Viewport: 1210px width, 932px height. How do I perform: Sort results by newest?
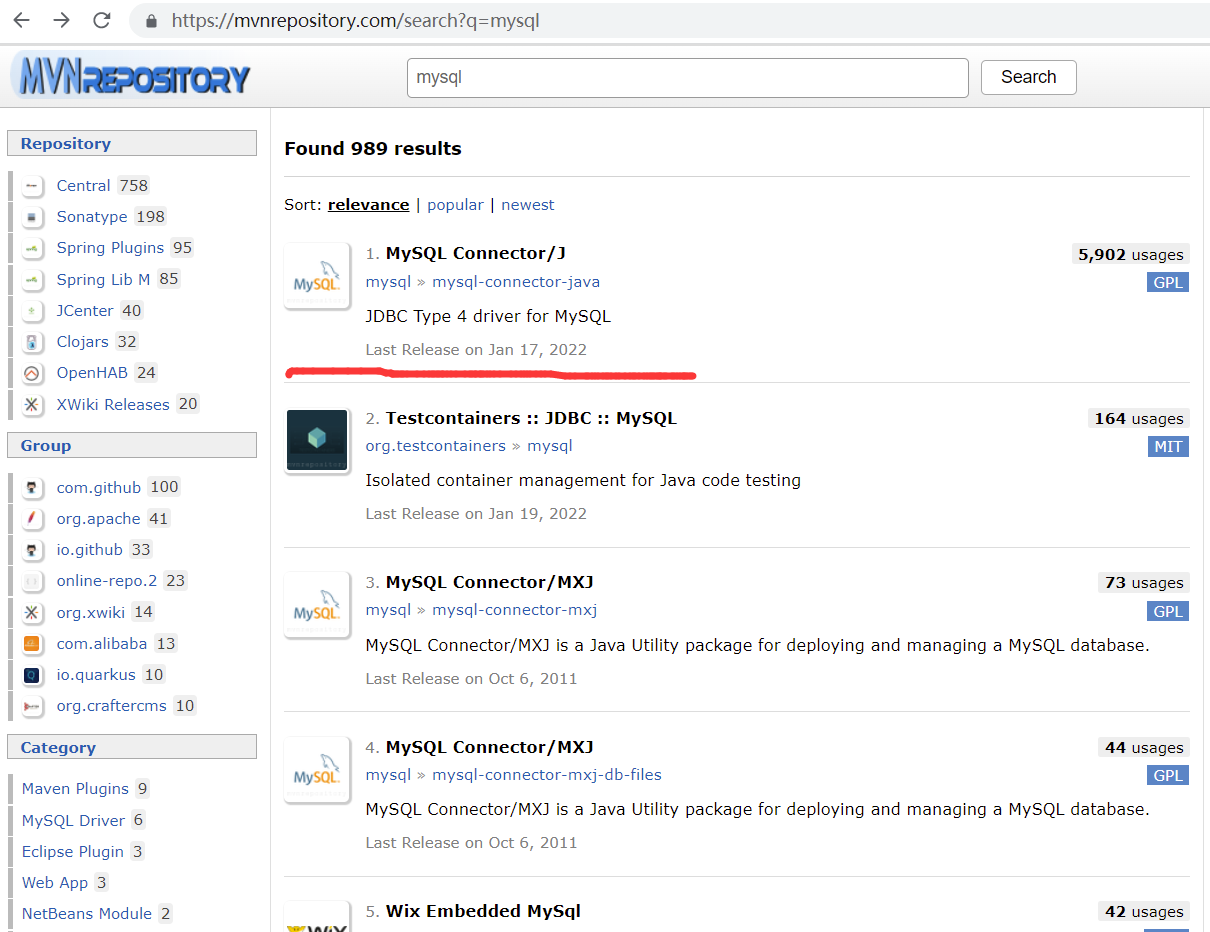(527, 205)
